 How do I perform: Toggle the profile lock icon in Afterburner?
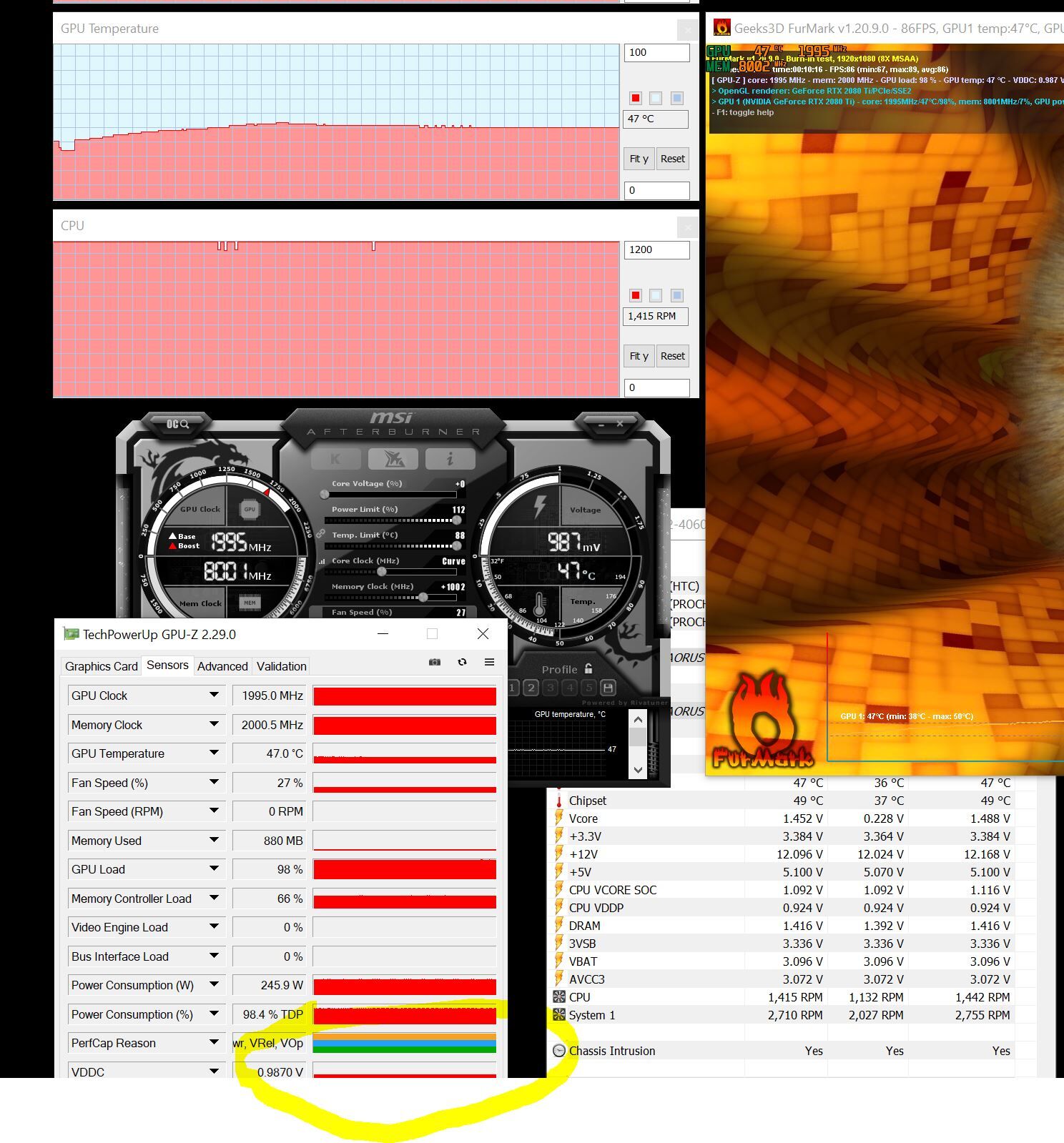click(588, 668)
